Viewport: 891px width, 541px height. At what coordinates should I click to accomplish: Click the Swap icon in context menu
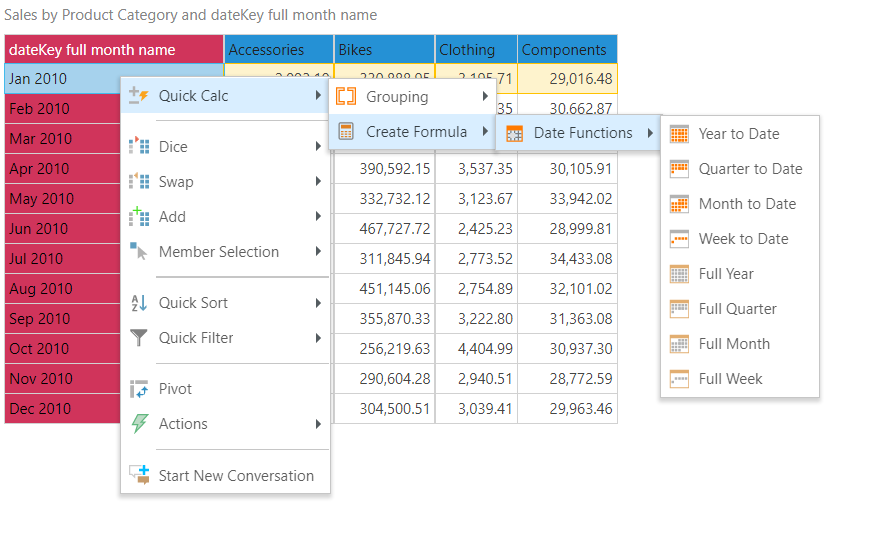point(139,182)
